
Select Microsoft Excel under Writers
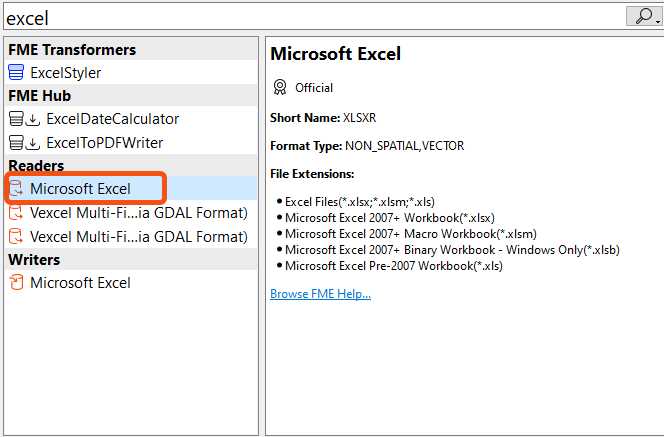(x=131, y=282)
